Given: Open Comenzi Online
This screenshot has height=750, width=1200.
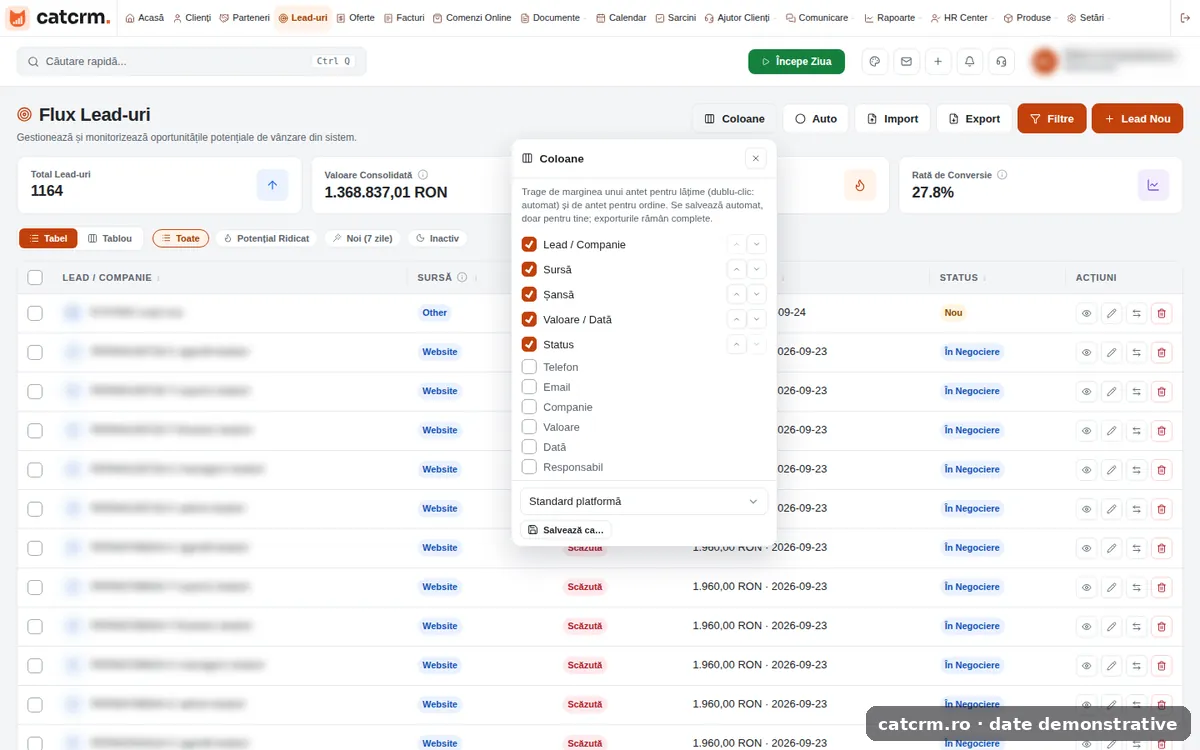Looking at the screenshot, I should [x=472, y=18].
